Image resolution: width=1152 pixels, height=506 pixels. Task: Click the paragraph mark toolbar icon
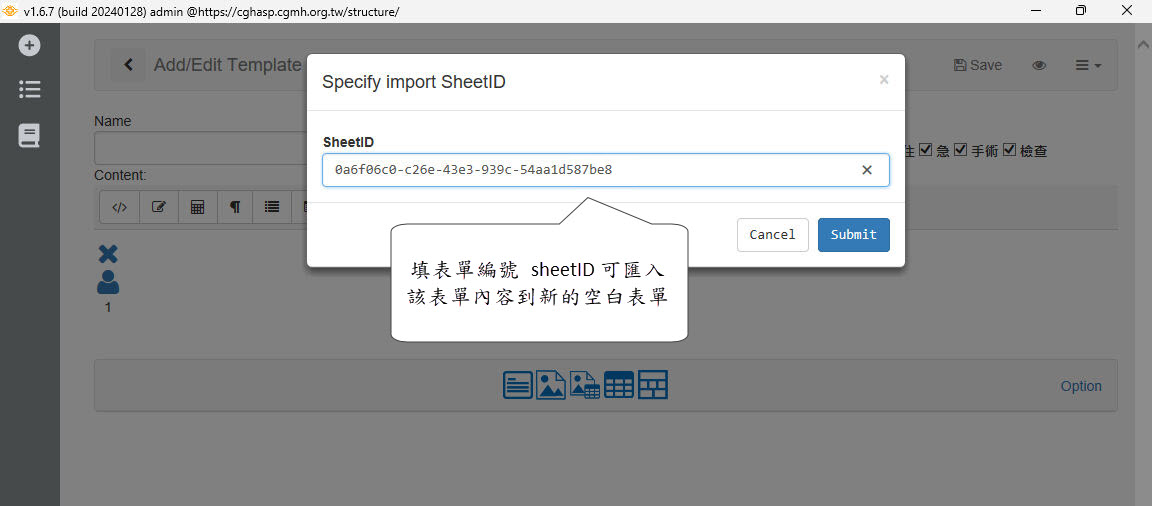tap(235, 207)
